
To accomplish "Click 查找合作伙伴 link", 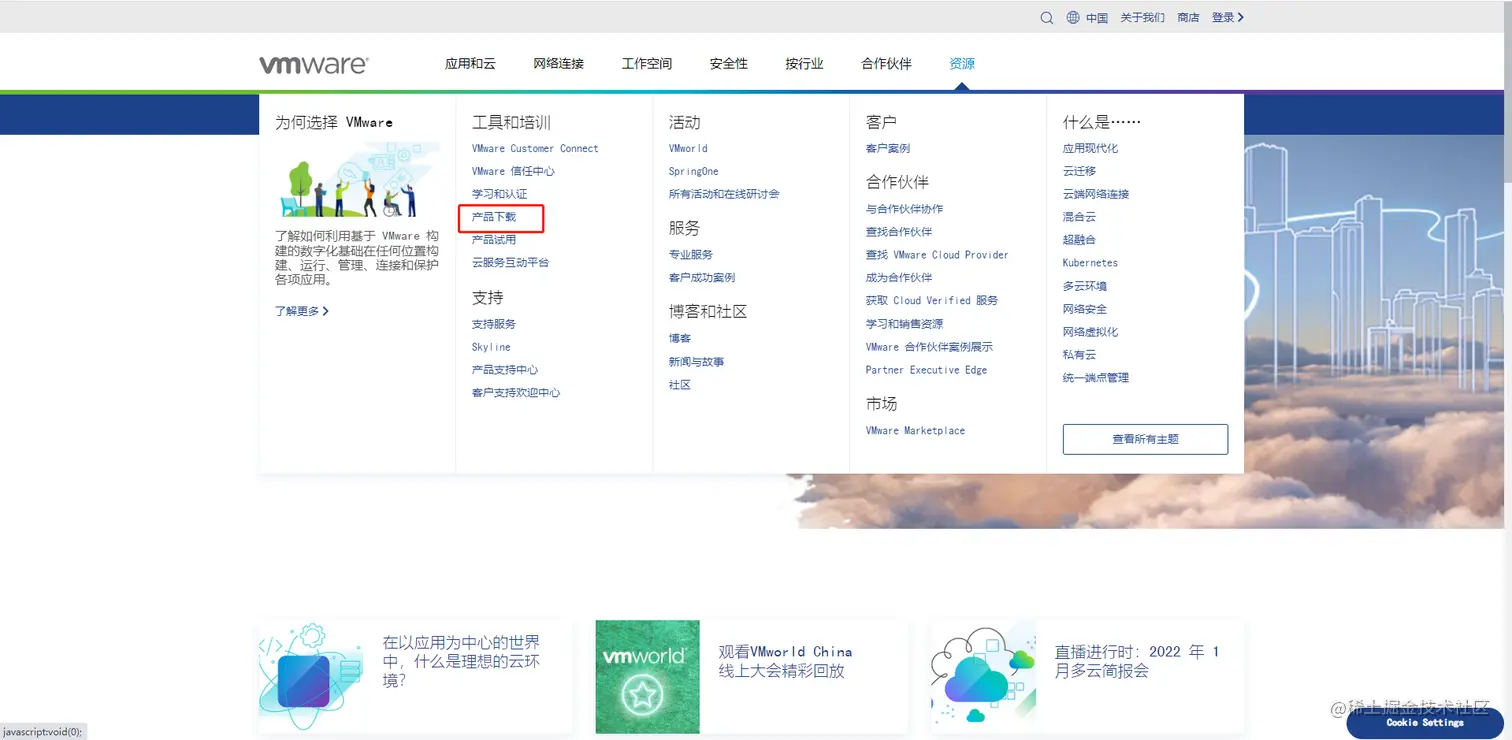I will [x=899, y=232].
